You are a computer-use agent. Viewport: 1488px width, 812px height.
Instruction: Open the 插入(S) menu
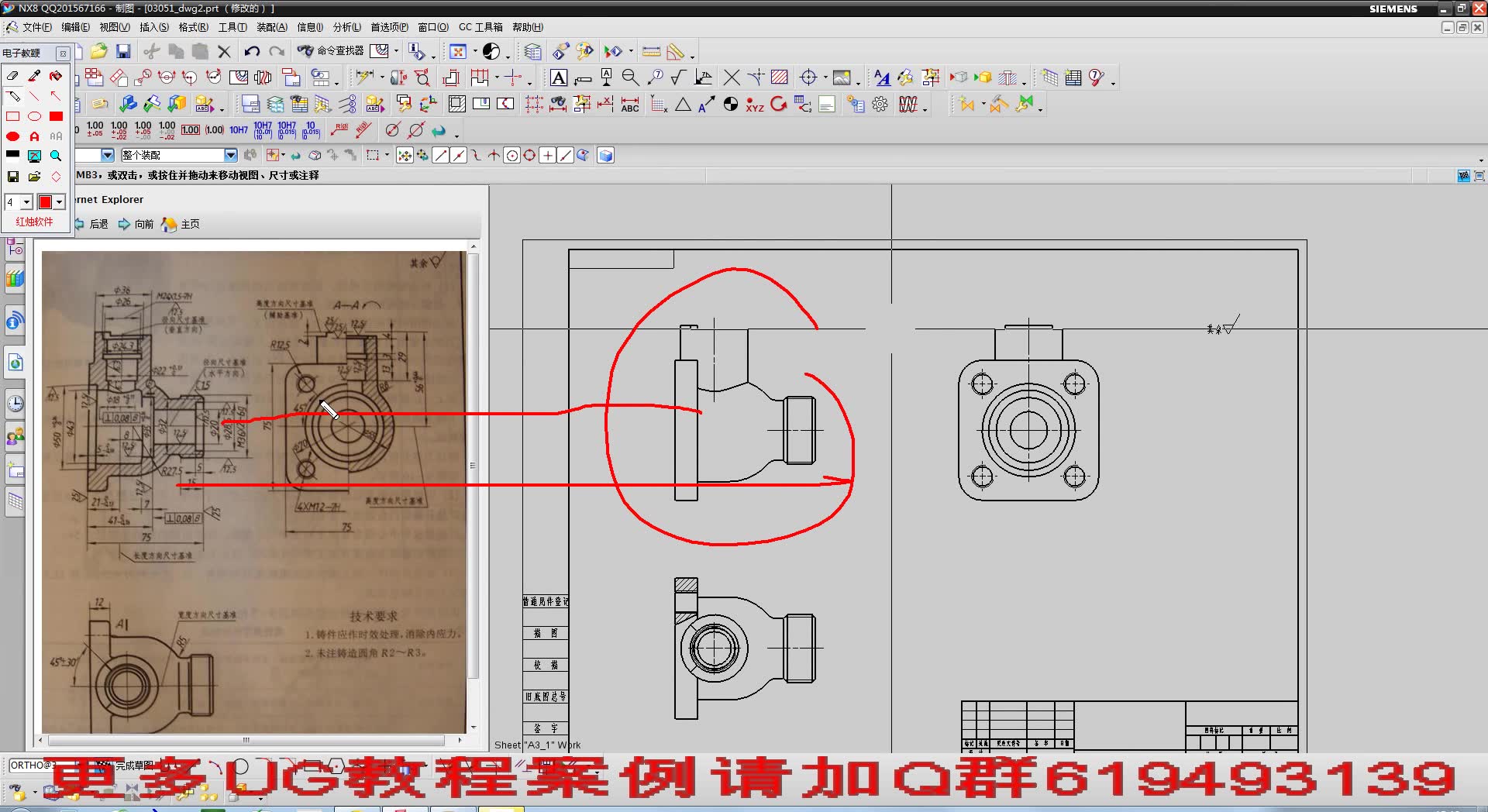(153, 26)
